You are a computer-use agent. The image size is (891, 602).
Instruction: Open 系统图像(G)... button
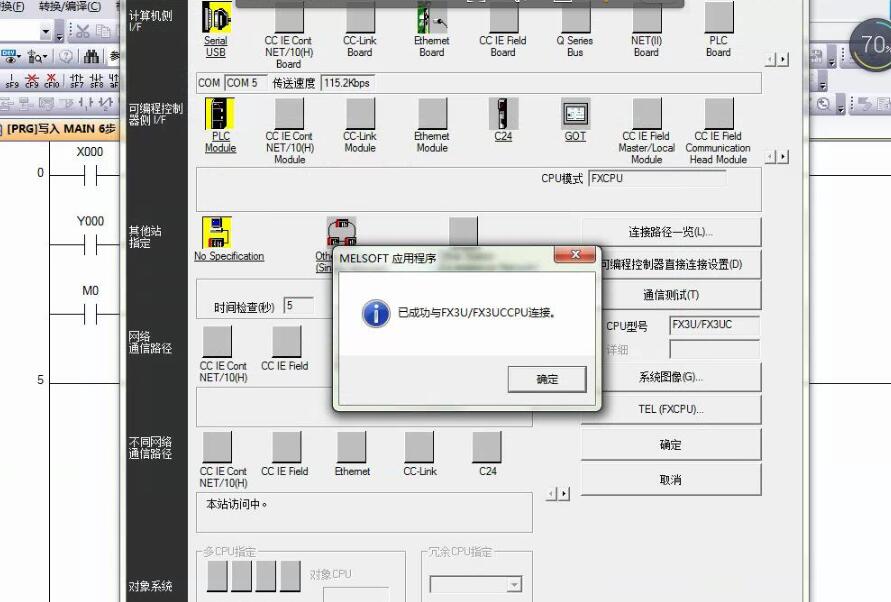point(670,377)
